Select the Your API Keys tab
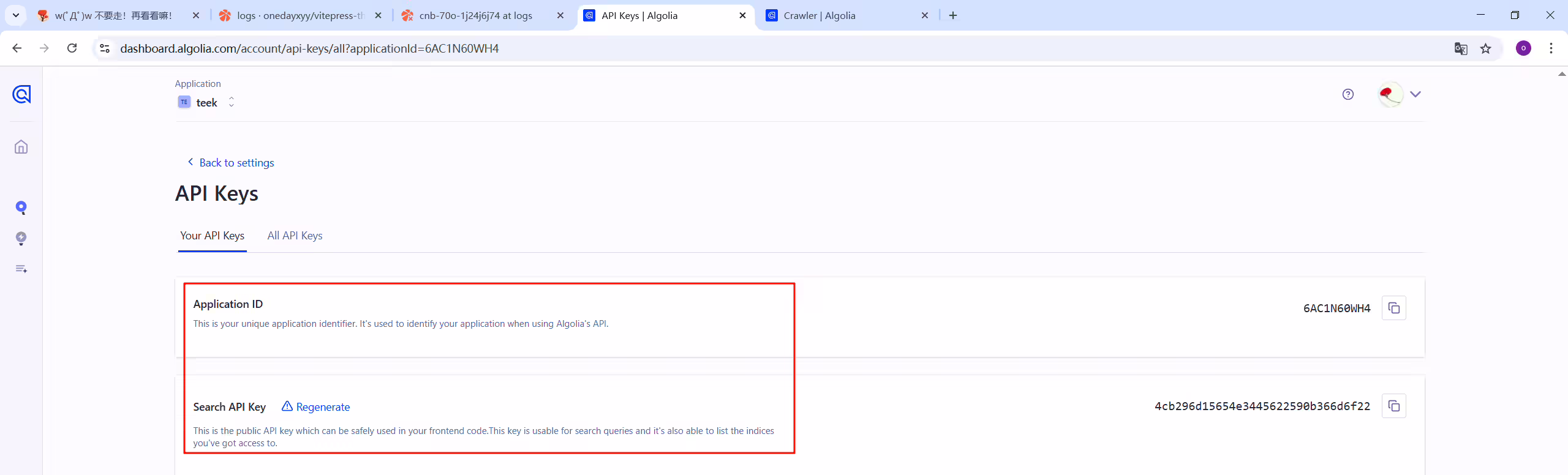 212,236
